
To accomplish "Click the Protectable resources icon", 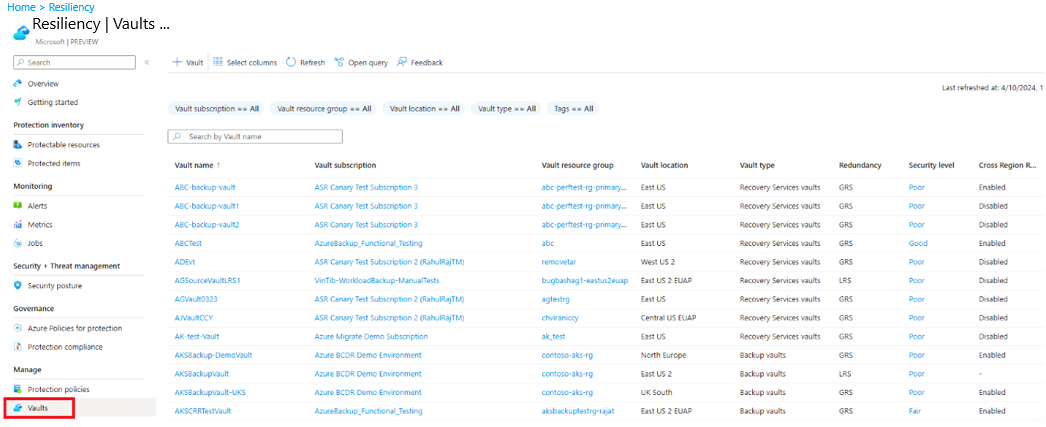I will pos(18,145).
